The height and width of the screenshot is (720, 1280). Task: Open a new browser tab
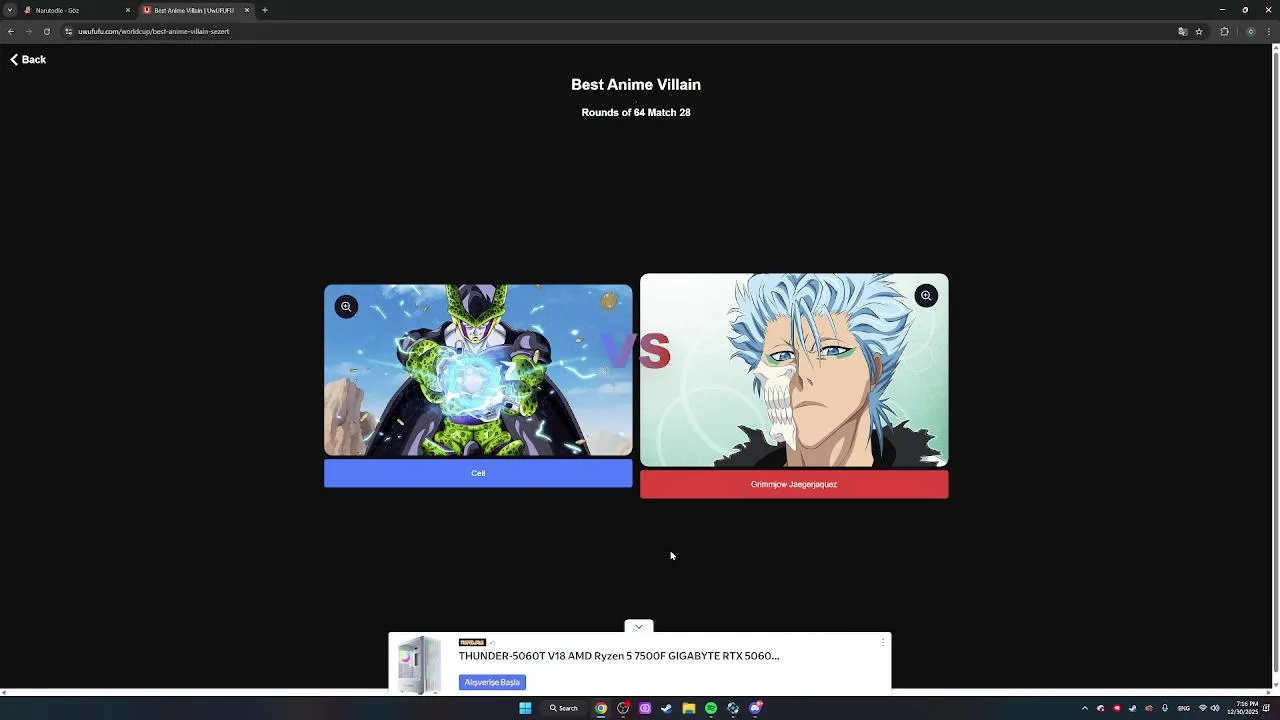[265, 10]
